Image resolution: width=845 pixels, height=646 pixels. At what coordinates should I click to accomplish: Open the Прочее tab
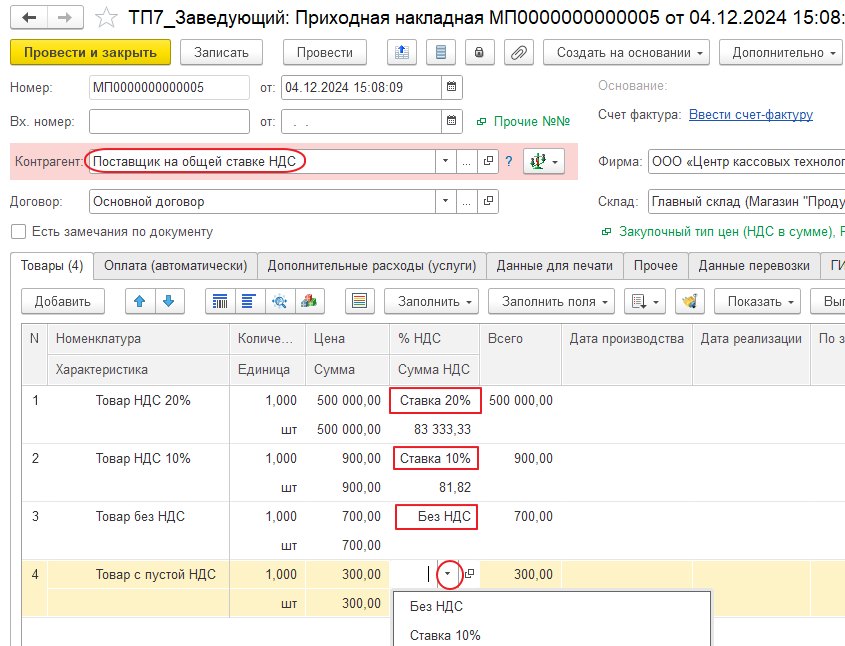coord(656,266)
